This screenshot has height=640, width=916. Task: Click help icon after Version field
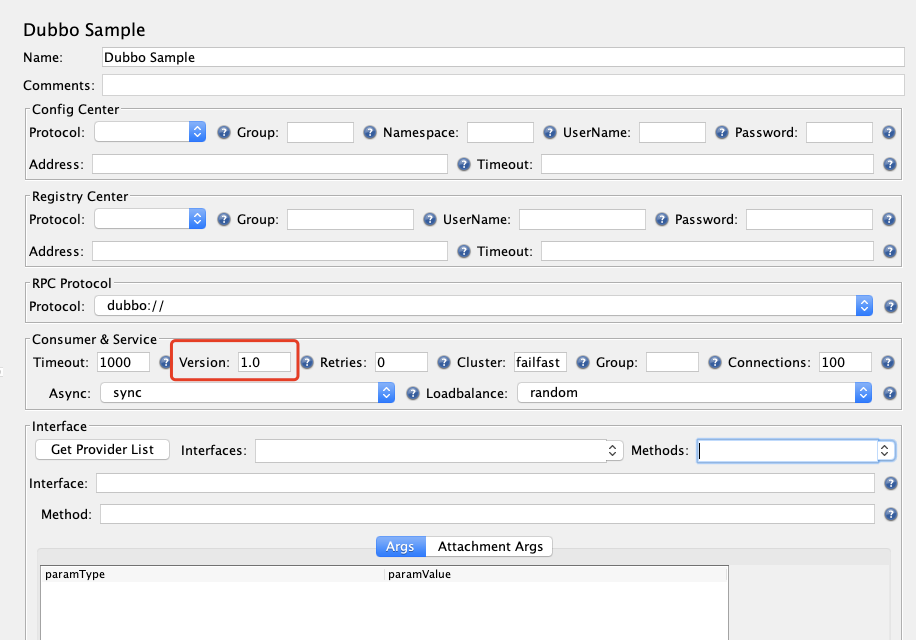pyautogui.click(x=307, y=363)
